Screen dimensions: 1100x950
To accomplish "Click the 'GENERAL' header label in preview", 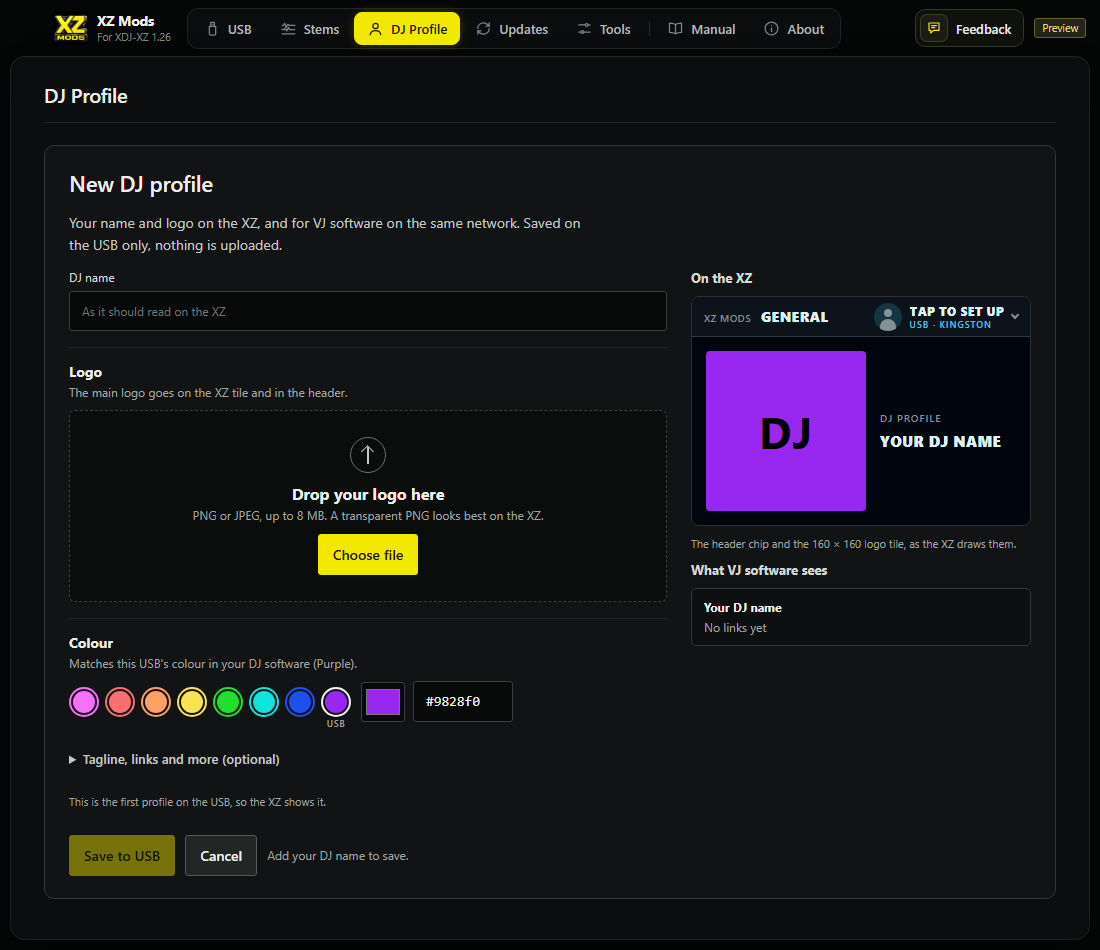I will 794,317.
